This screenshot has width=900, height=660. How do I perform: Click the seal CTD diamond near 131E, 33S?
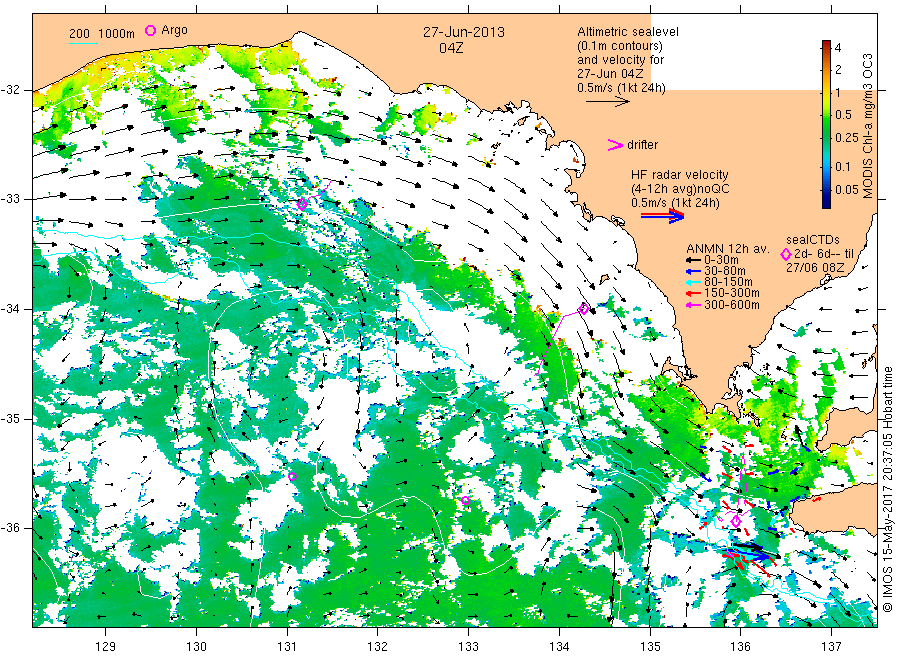pos(302,204)
